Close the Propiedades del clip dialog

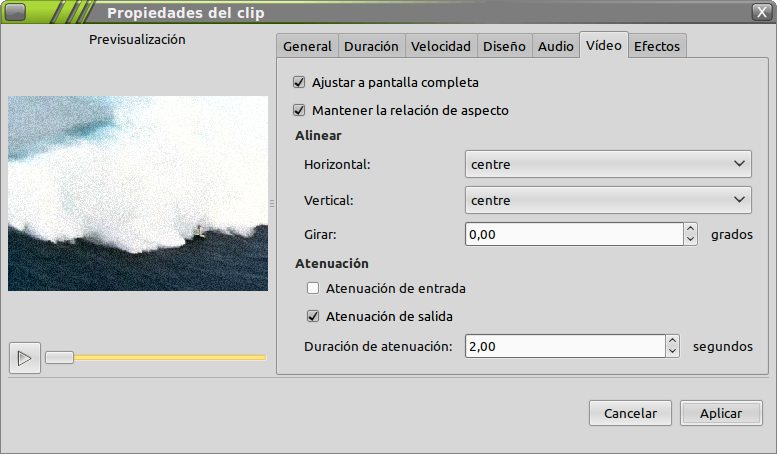point(762,12)
